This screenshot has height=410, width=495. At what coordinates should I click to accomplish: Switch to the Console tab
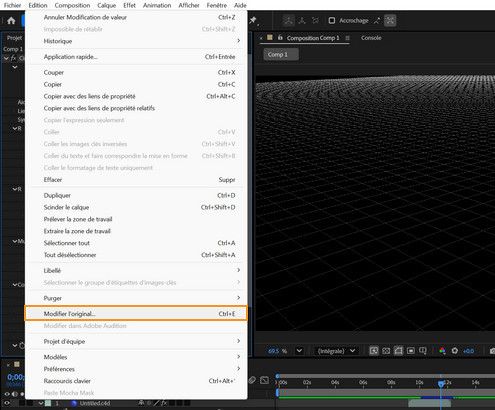[x=371, y=38]
